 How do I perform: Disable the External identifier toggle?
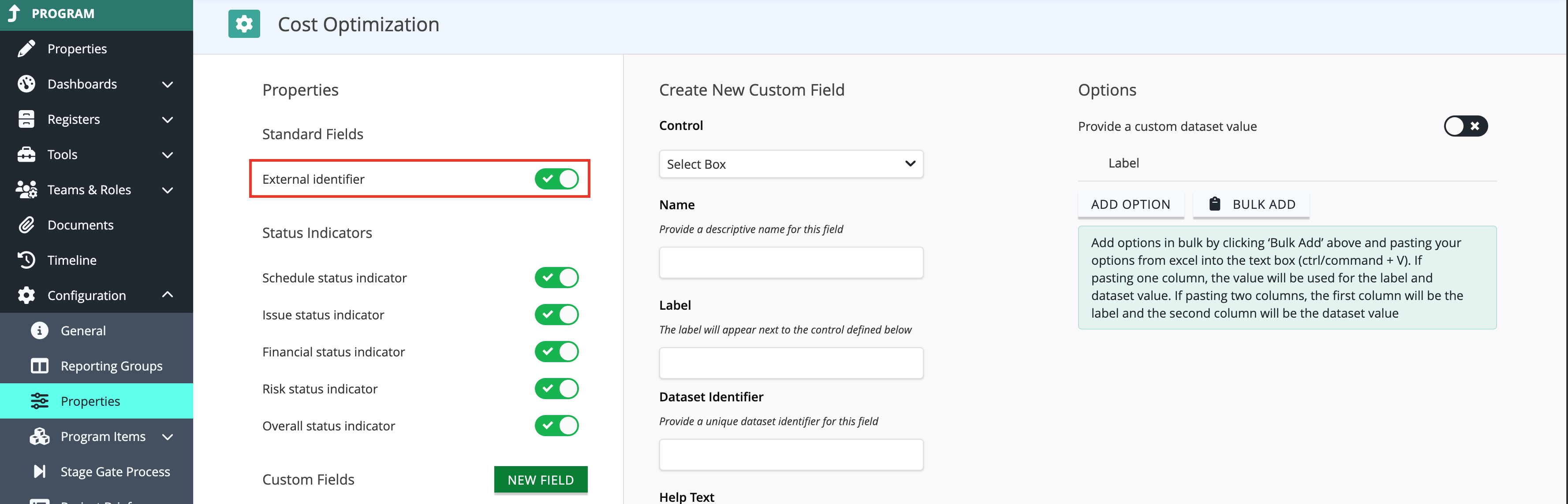click(x=556, y=179)
